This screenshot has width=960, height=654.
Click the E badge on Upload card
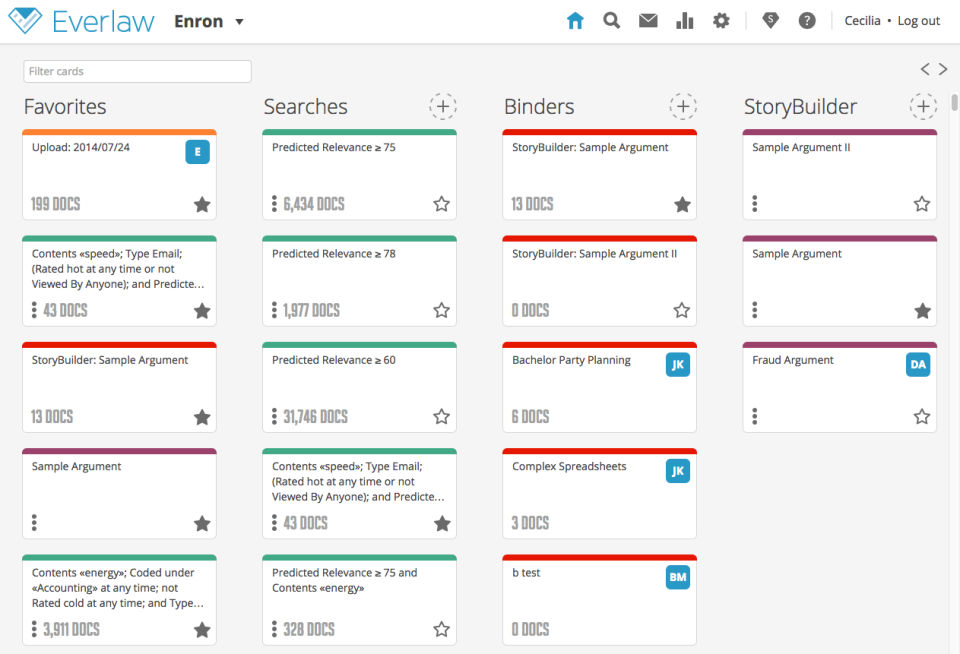[x=197, y=152]
